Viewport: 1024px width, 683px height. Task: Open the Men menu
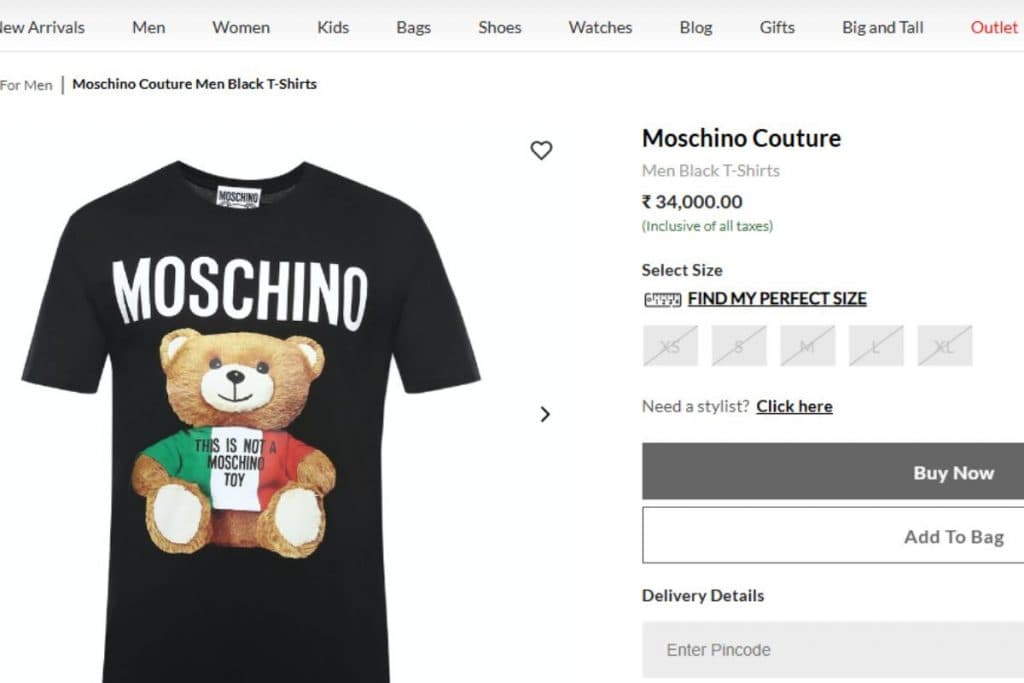pos(149,27)
